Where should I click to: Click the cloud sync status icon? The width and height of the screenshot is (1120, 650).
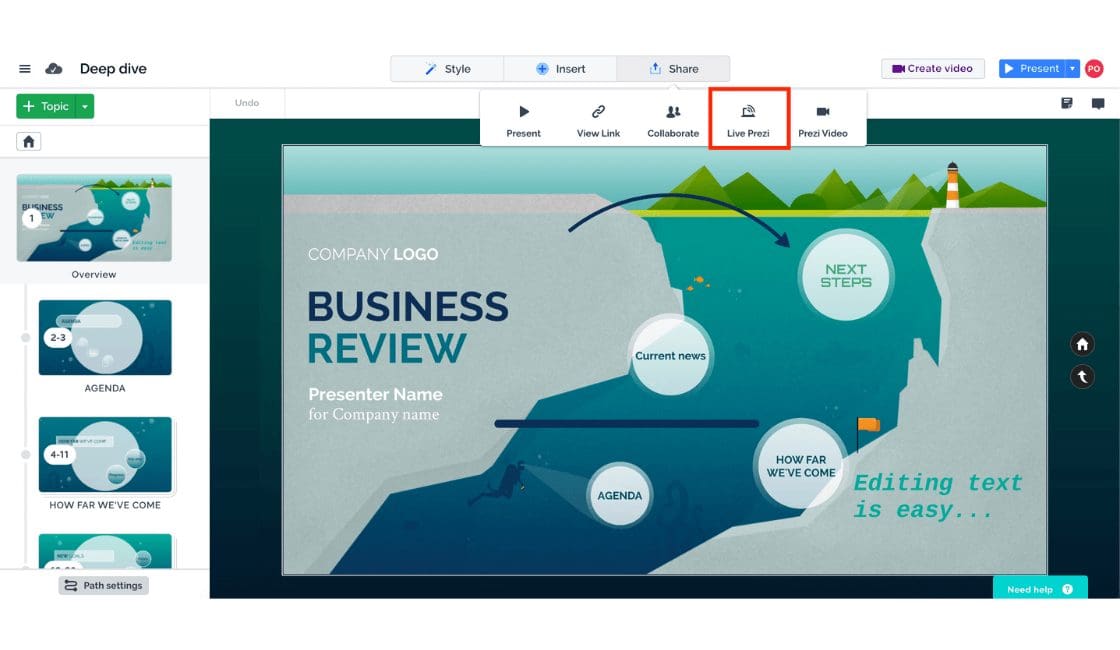point(54,69)
